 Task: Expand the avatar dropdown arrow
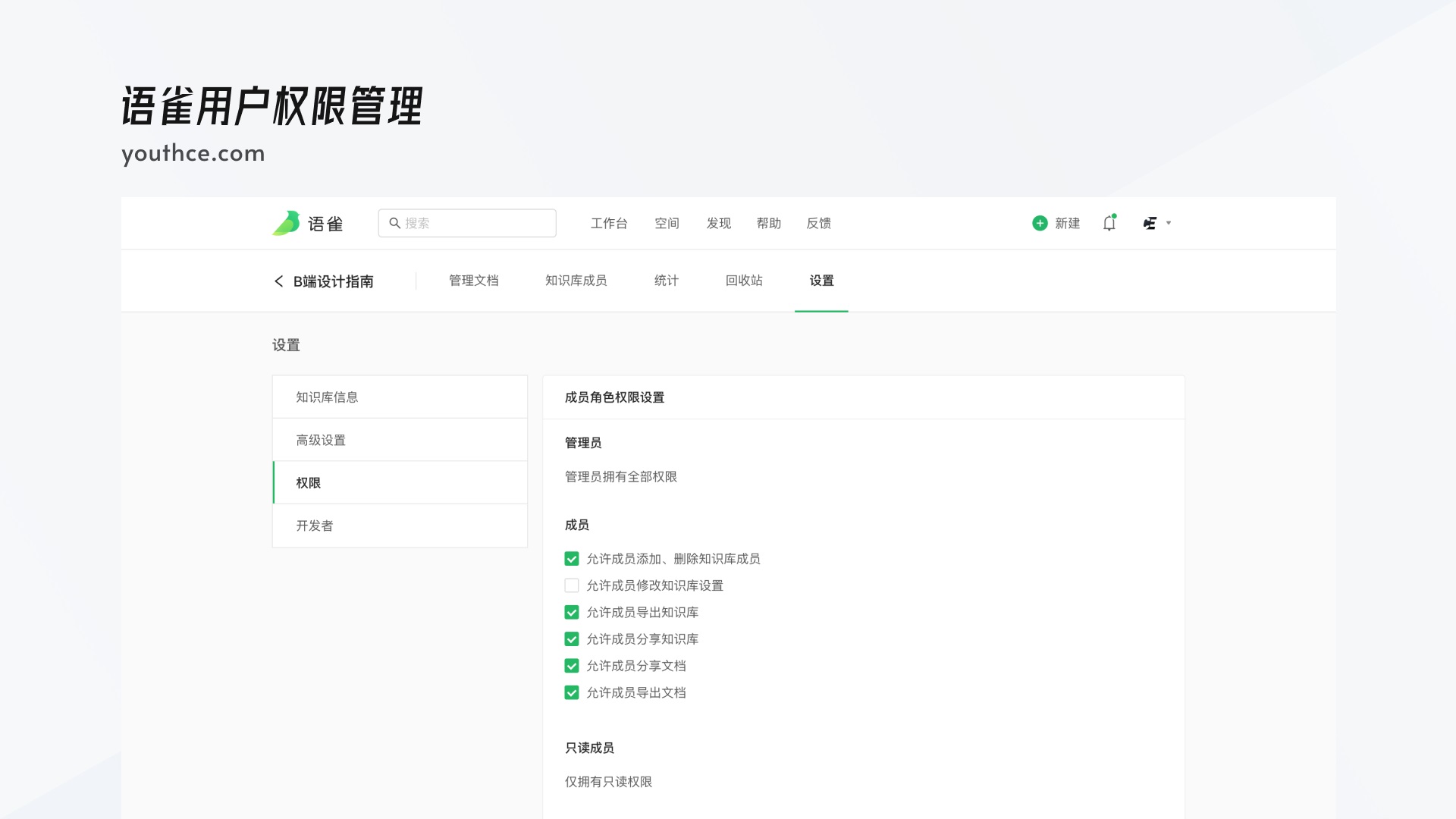(x=1169, y=223)
